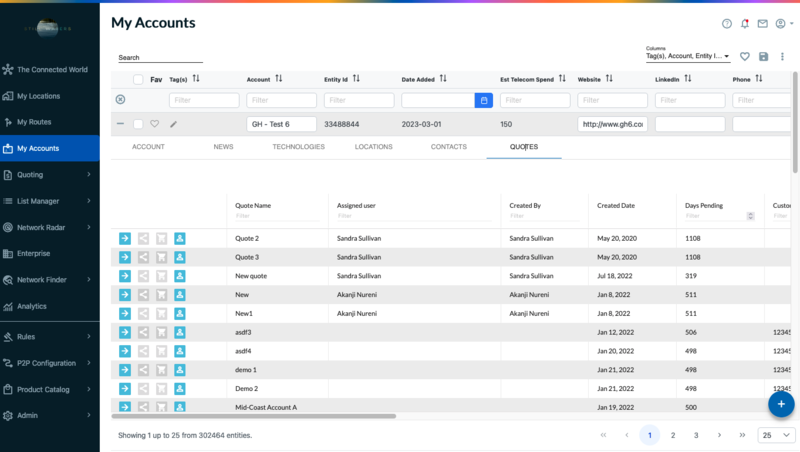
Task: Go to page 2 of results
Action: coord(673,435)
